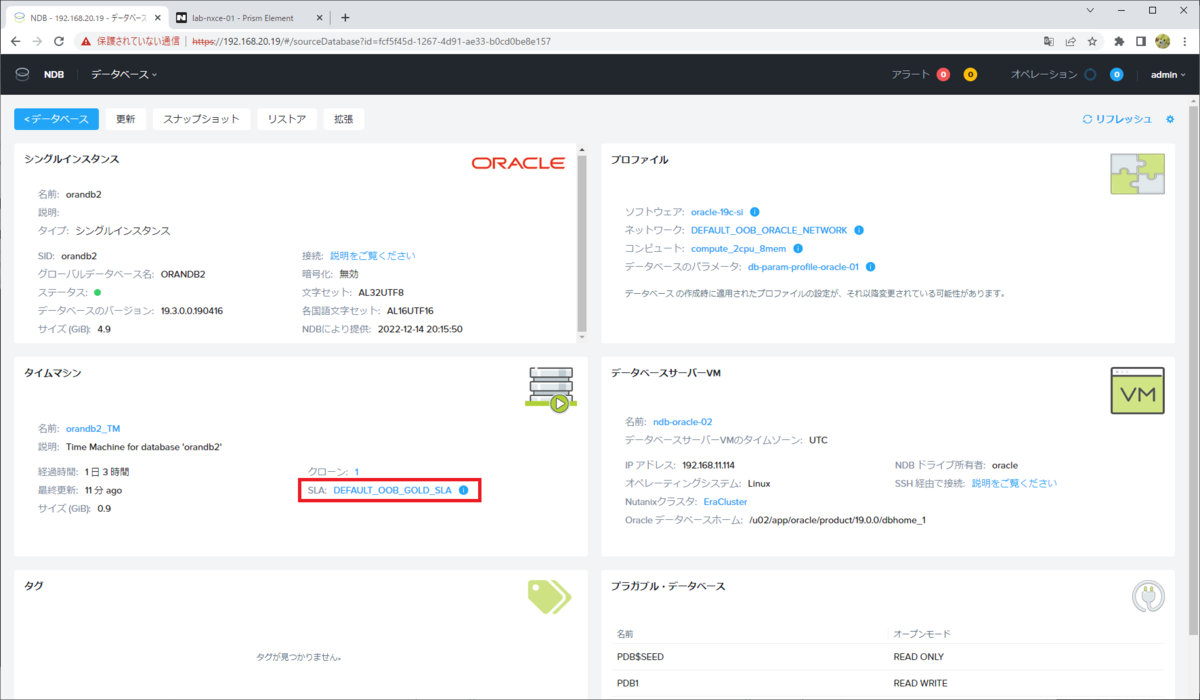The image size is (1200, 700).
Task: Select the PDB1 table row
Action: 888,684
